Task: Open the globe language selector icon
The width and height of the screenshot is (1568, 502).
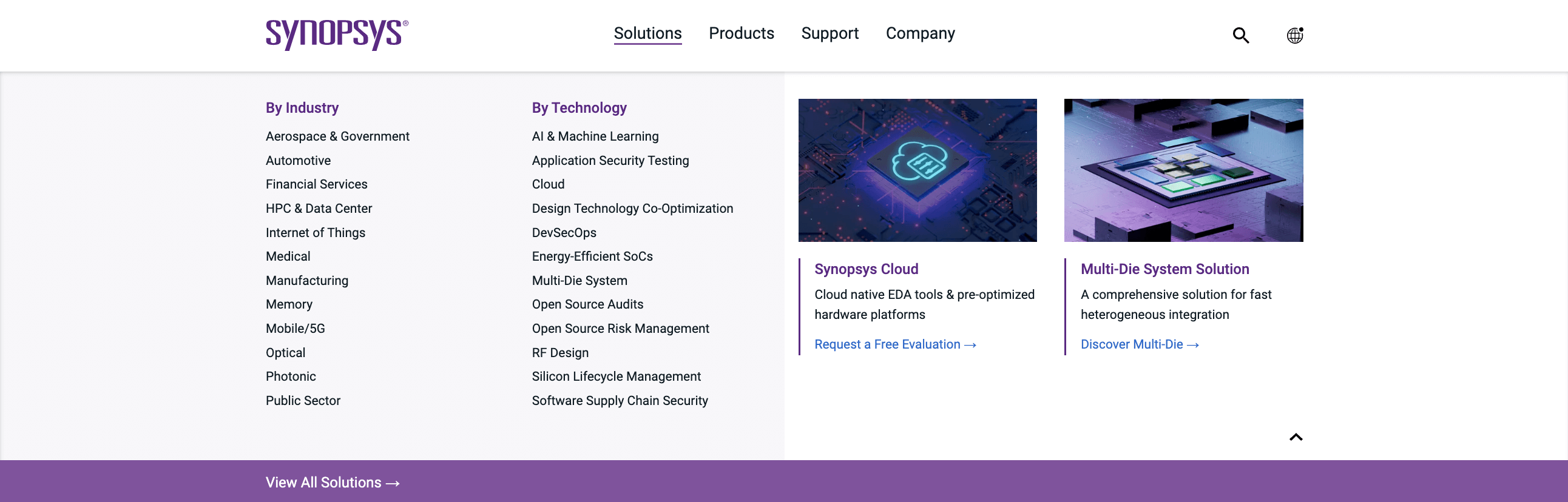Action: 1295,35
